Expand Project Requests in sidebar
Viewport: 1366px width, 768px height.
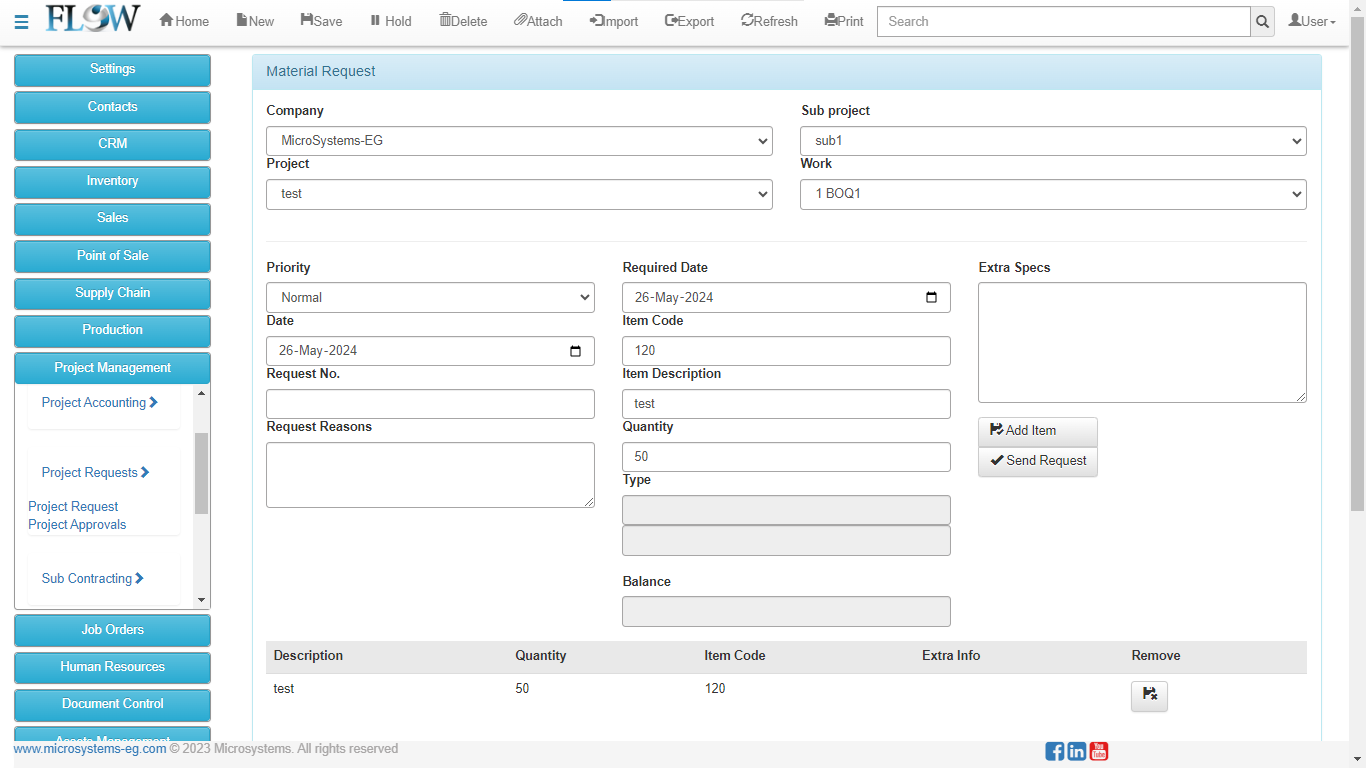(95, 473)
